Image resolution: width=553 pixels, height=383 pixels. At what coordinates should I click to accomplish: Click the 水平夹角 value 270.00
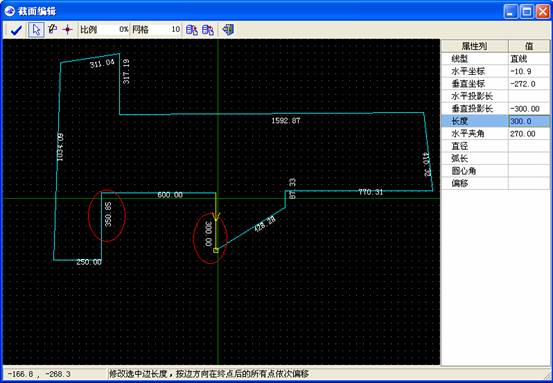[529, 134]
